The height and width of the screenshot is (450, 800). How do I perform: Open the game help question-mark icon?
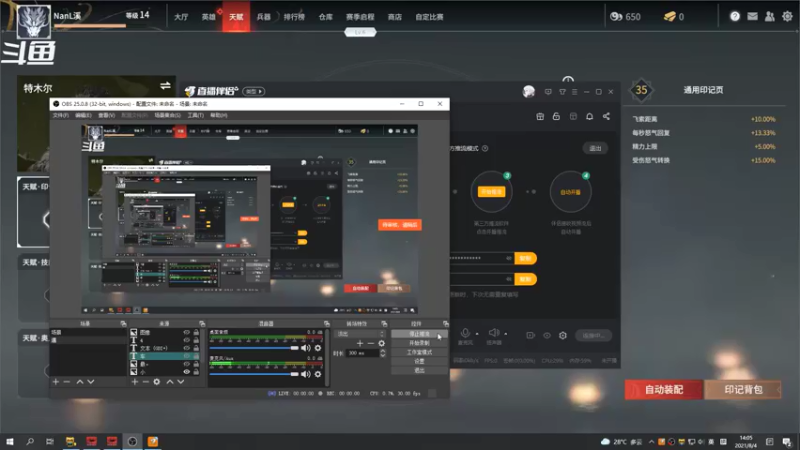pos(735,16)
